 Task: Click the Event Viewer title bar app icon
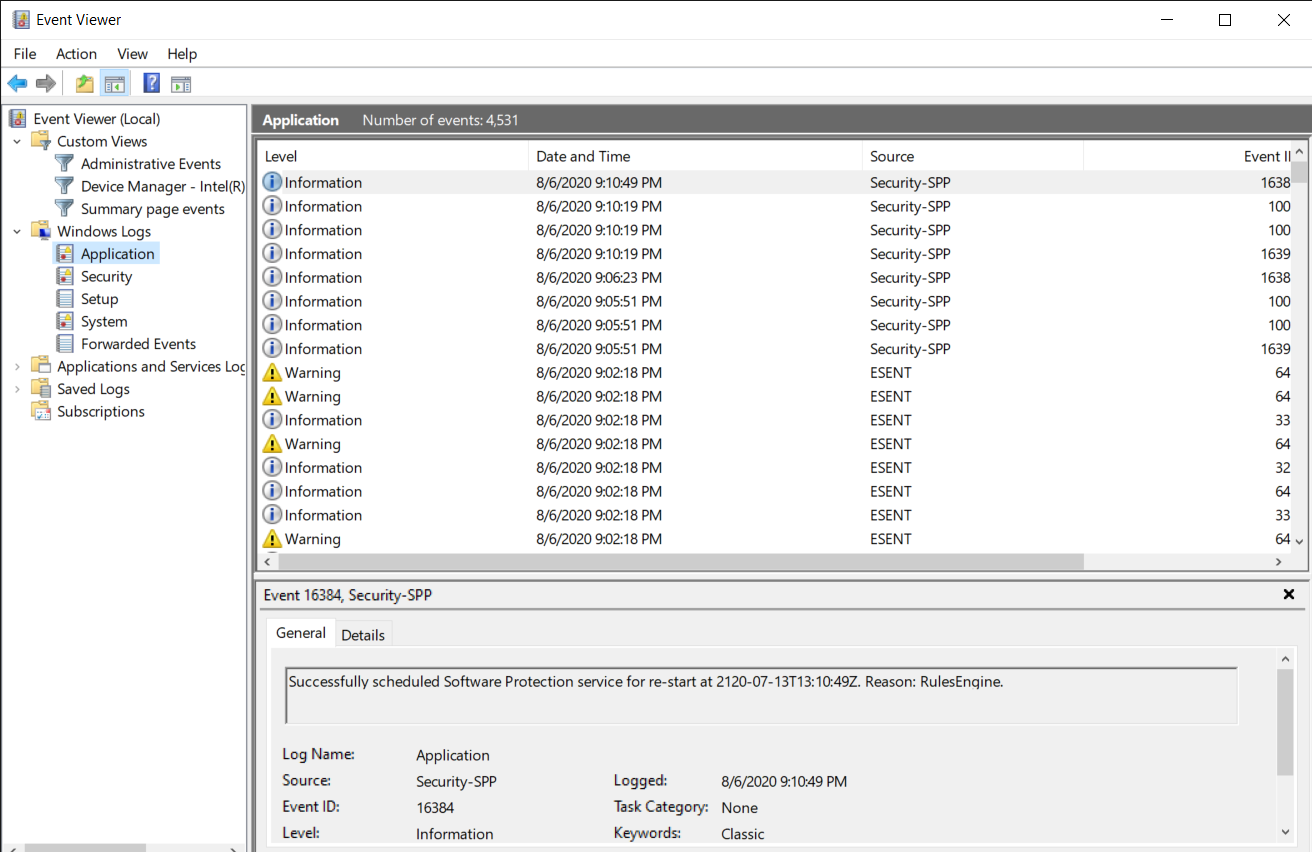(20, 20)
